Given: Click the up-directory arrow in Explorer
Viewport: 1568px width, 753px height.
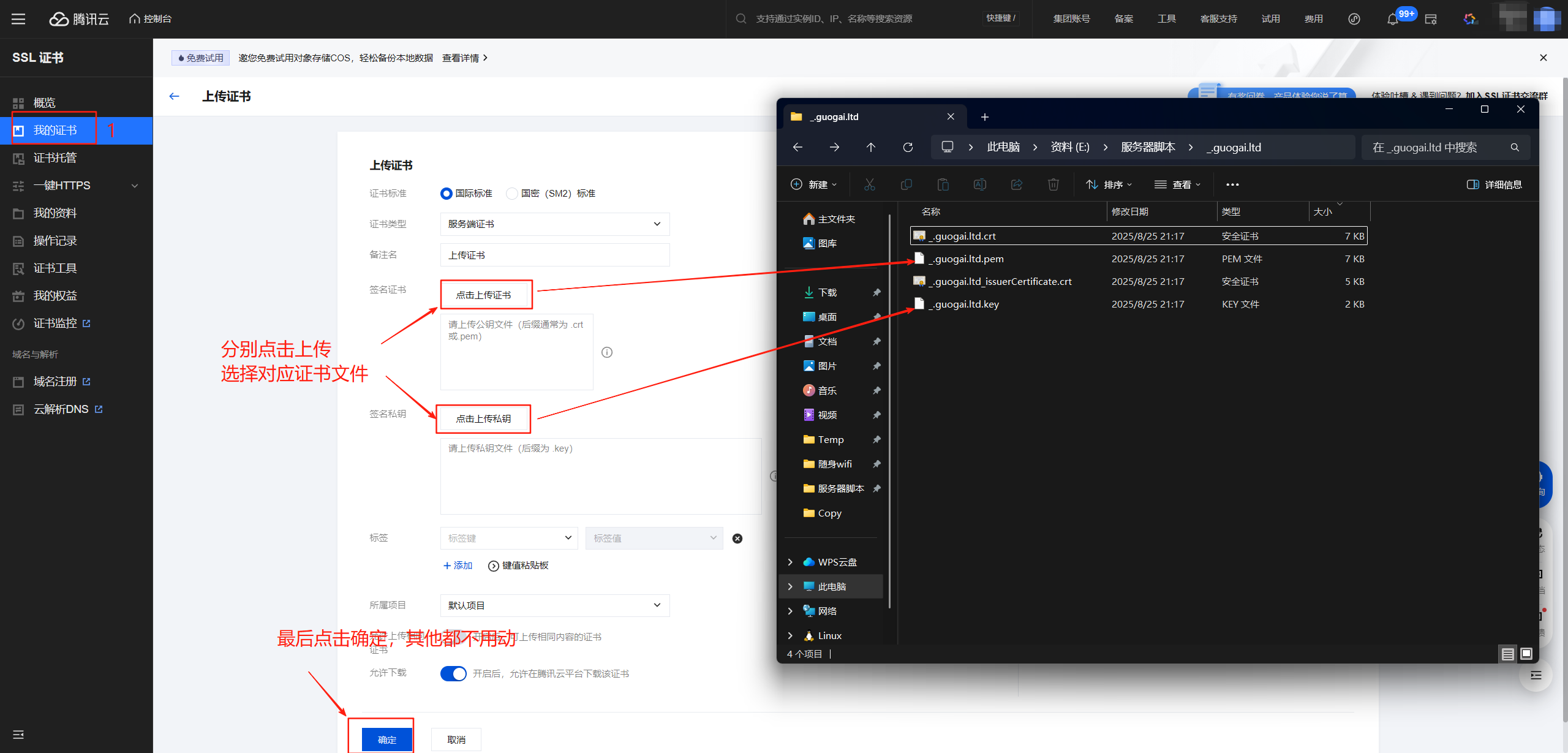Looking at the screenshot, I should click(871, 147).
